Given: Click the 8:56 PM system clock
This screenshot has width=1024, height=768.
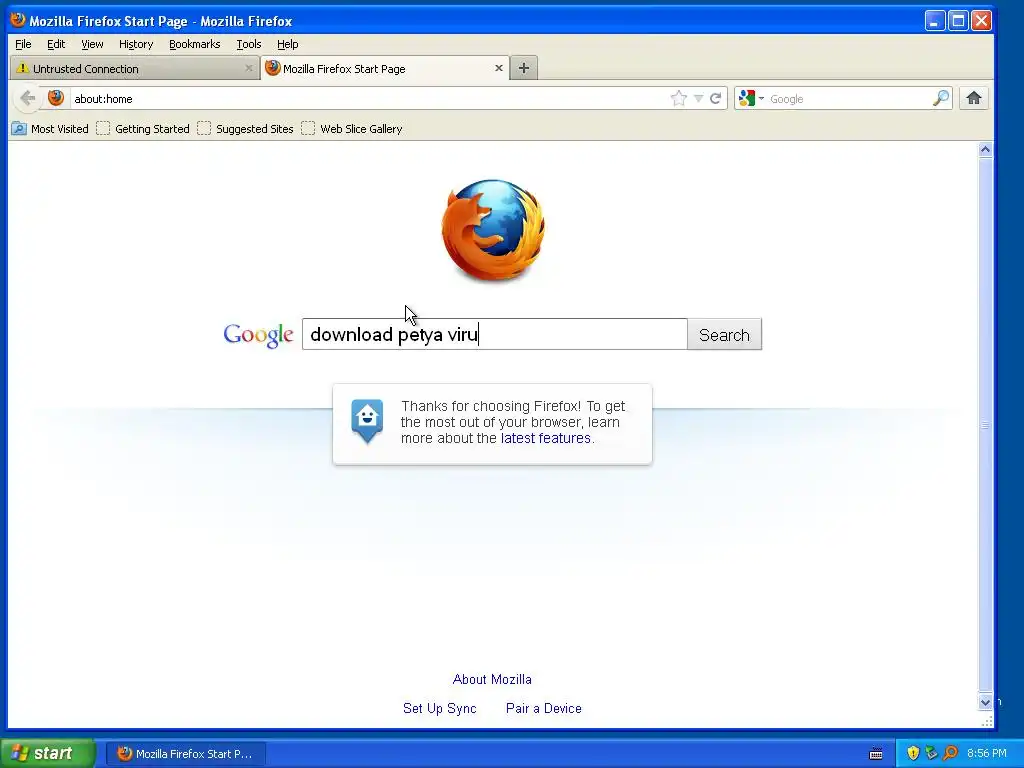Looking at the screenshot, I should (987, 753).
